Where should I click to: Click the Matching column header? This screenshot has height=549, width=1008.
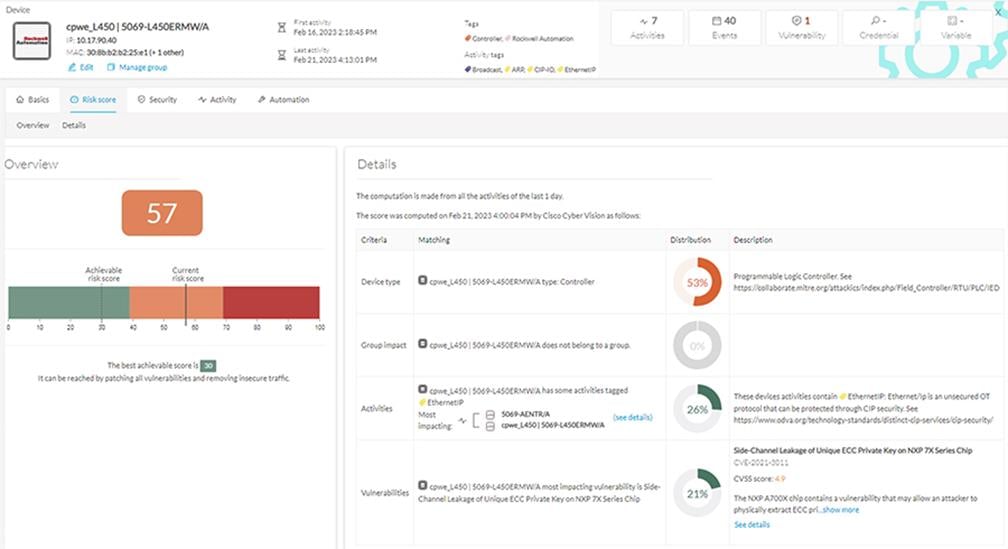(434, 240)
